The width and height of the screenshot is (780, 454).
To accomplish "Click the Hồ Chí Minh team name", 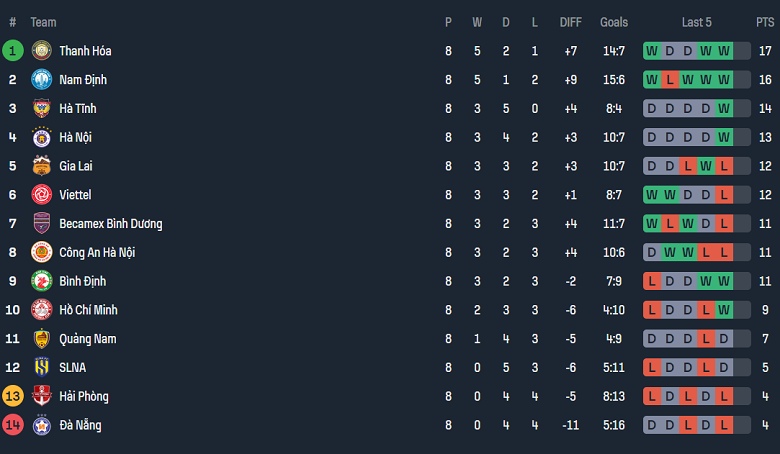I will pyautogui.click(x=88, y=310).
